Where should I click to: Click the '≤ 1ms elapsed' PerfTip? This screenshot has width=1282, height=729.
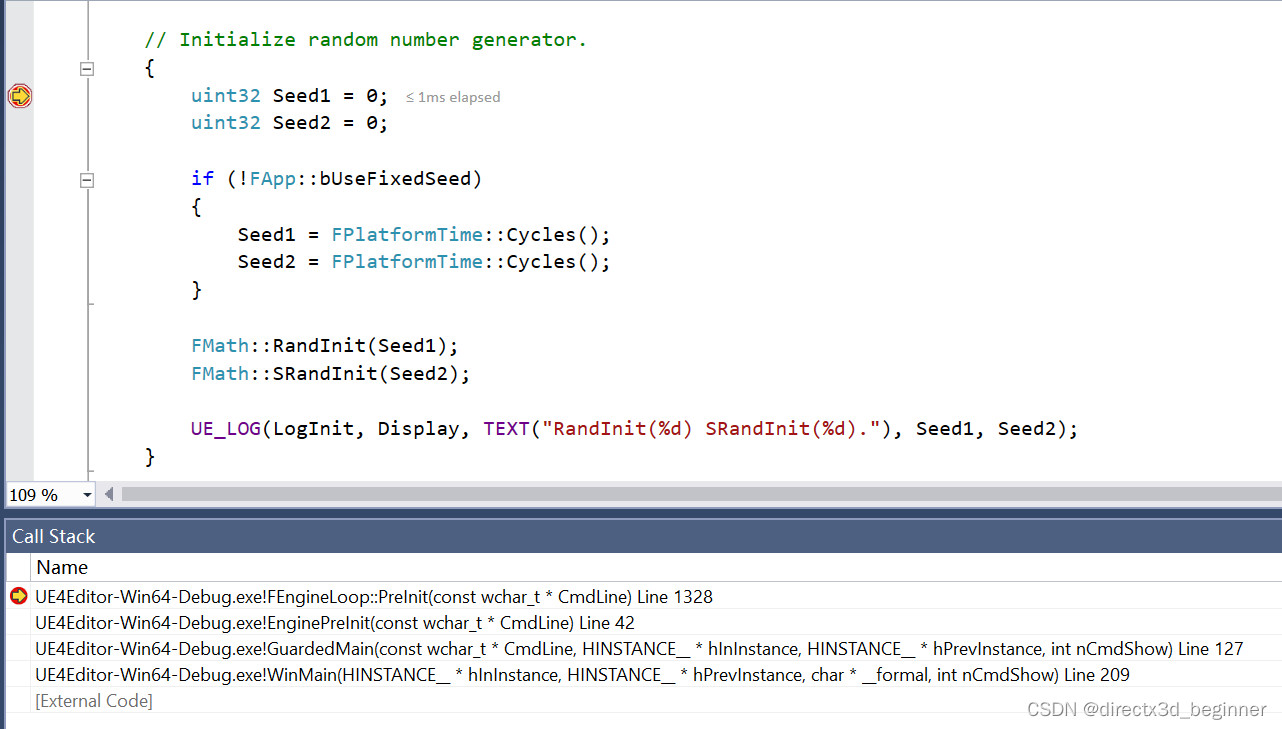click(x=453, y=97)
